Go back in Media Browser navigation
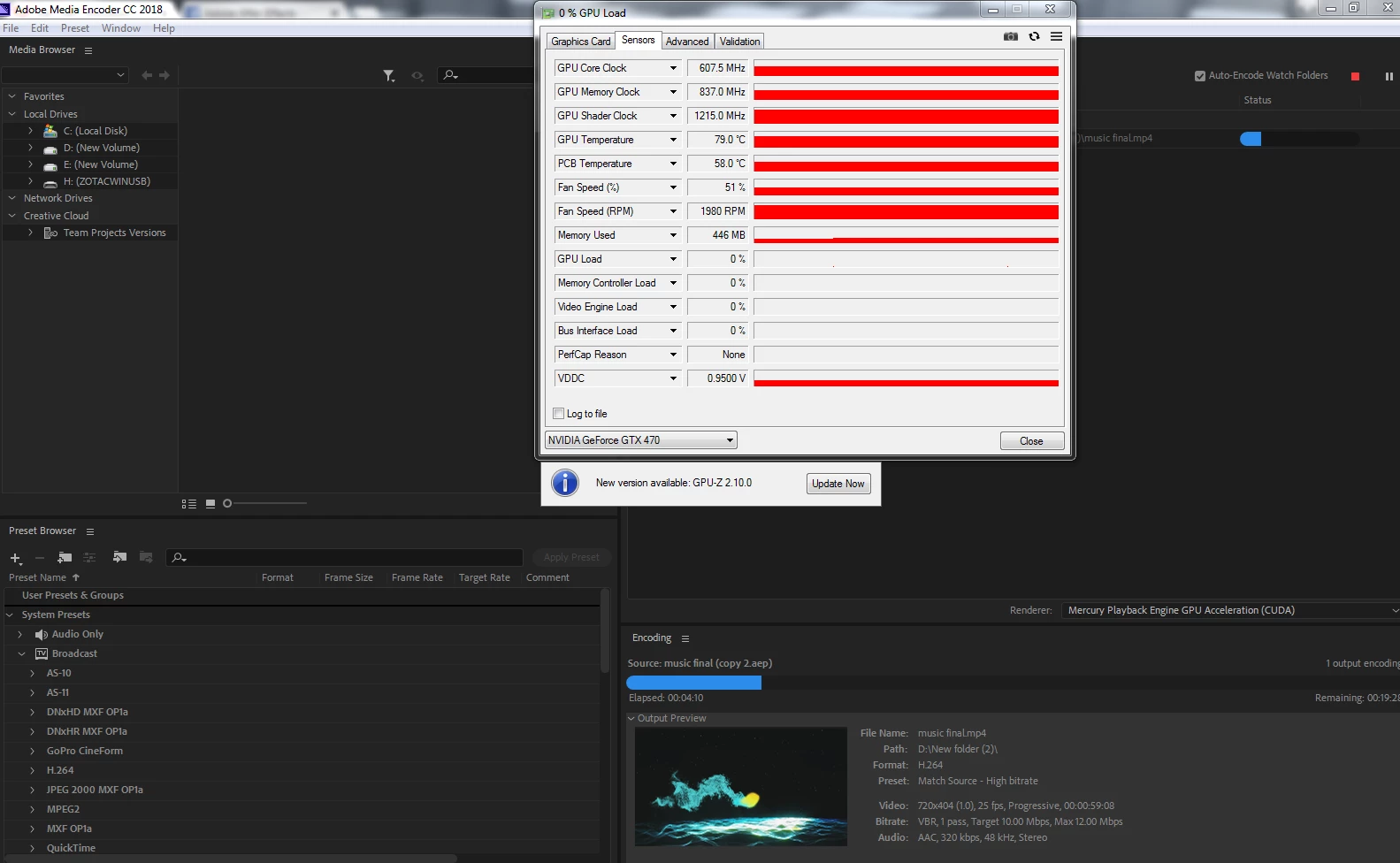 point(147,75)
